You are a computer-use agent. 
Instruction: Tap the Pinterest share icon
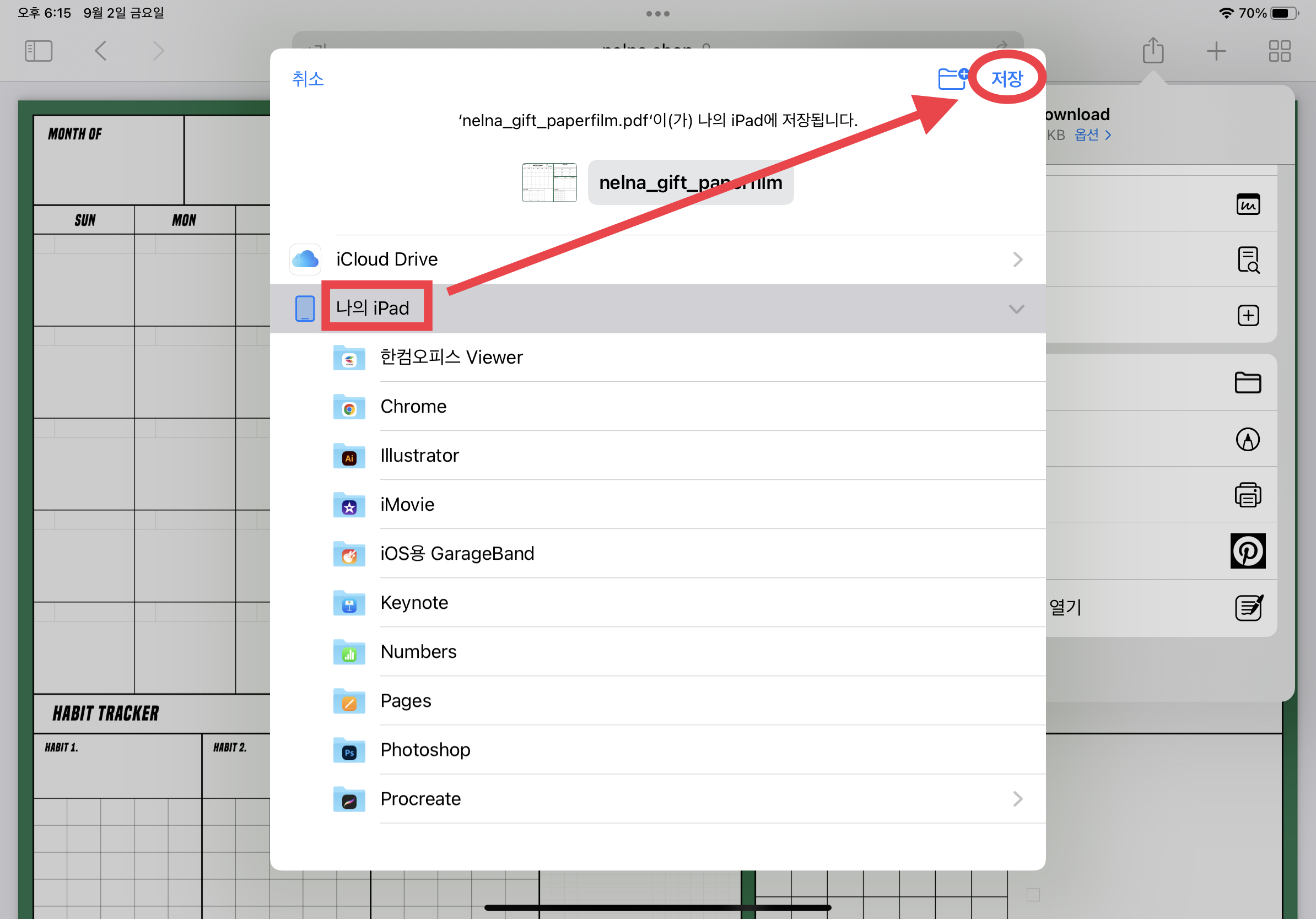(1247, 551)
